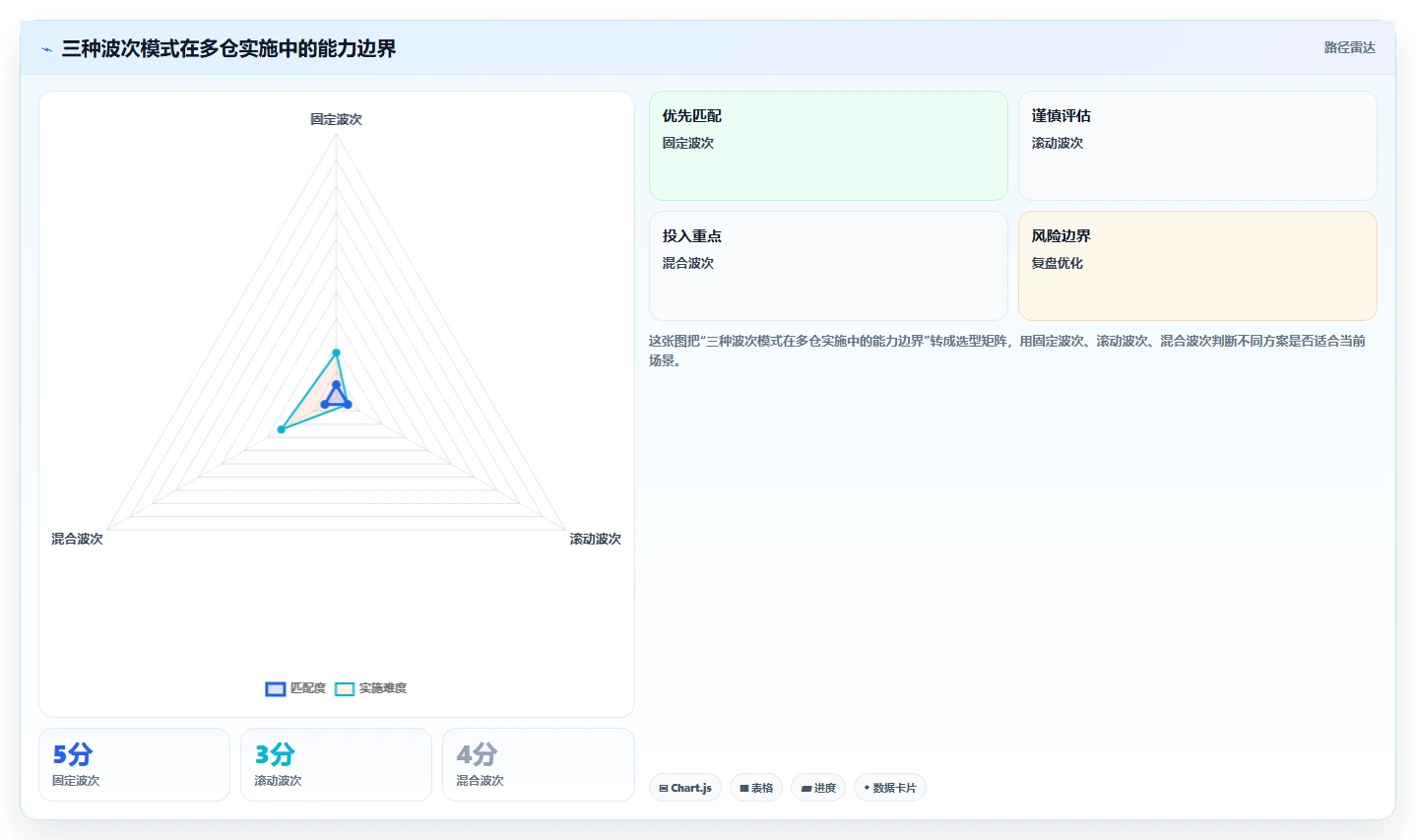The width and height of the screenshot is (1416, 840).
Task: Select the 数据卡片 tag pill
Action: pos(890,788)
